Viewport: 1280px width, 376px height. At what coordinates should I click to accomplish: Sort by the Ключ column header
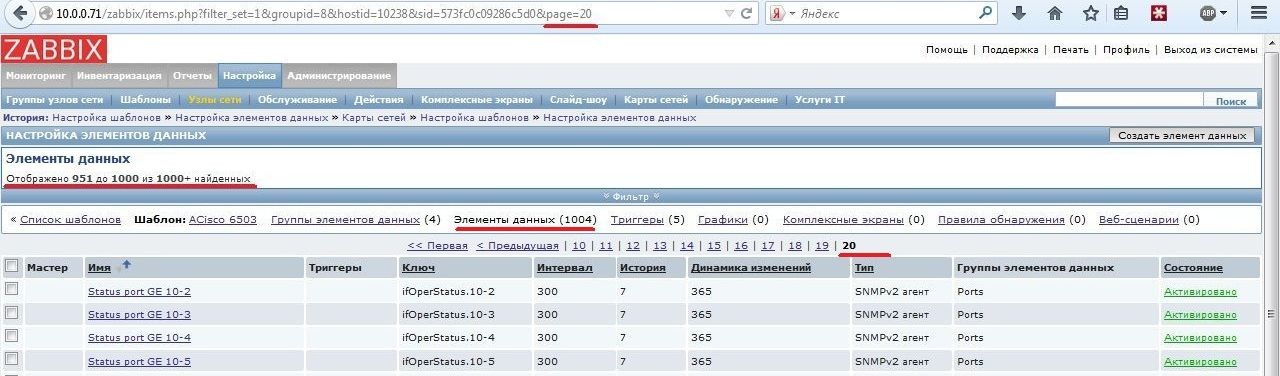(x=417, y=267)
